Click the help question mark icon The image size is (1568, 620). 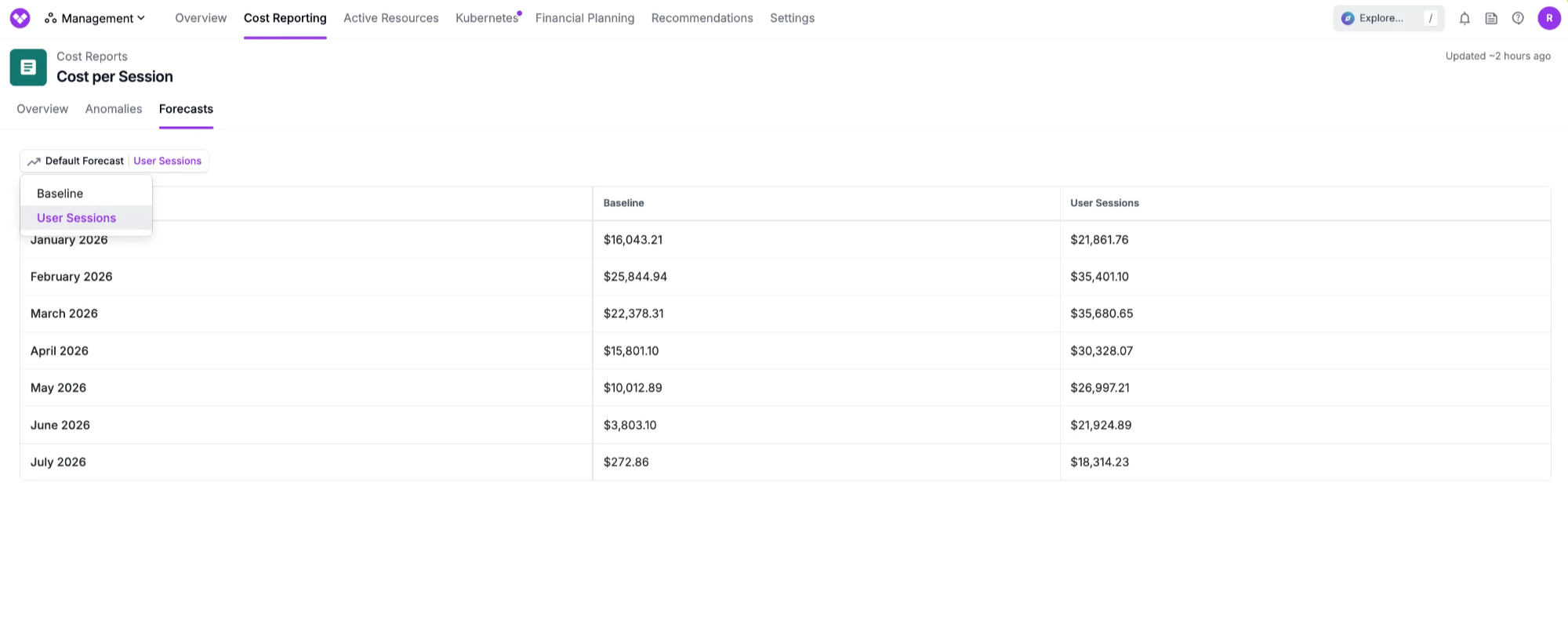point(1518,18)
